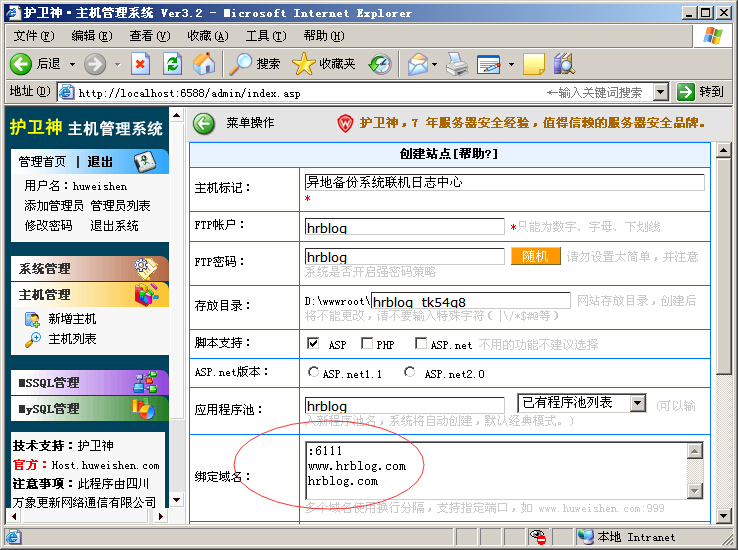The width and height of the screenshot is (738, 550).
Task: Click the 管理首页 link
Action: [x=42, y=162]
